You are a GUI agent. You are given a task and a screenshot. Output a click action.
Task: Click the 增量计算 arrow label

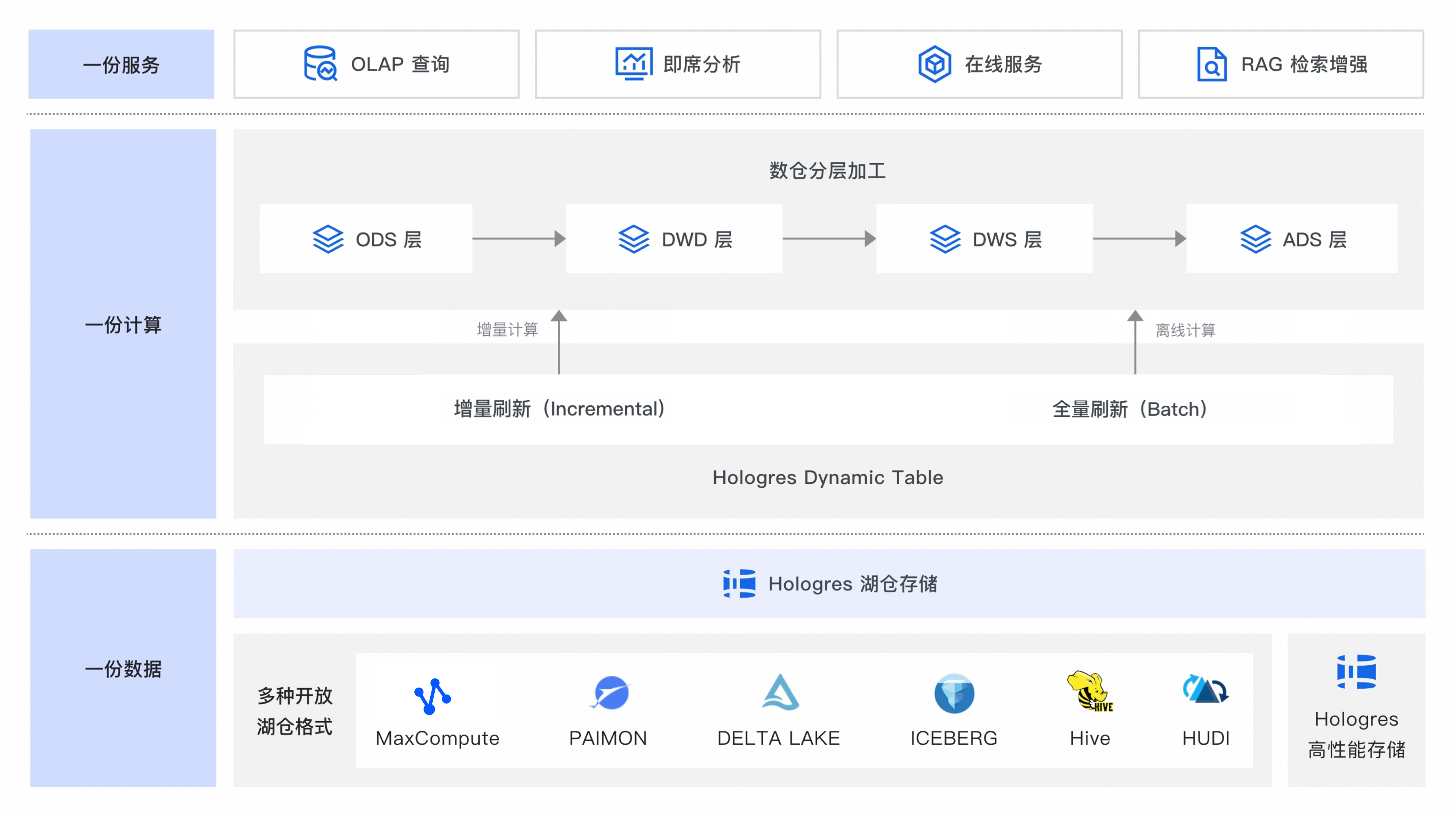point(507,330)
